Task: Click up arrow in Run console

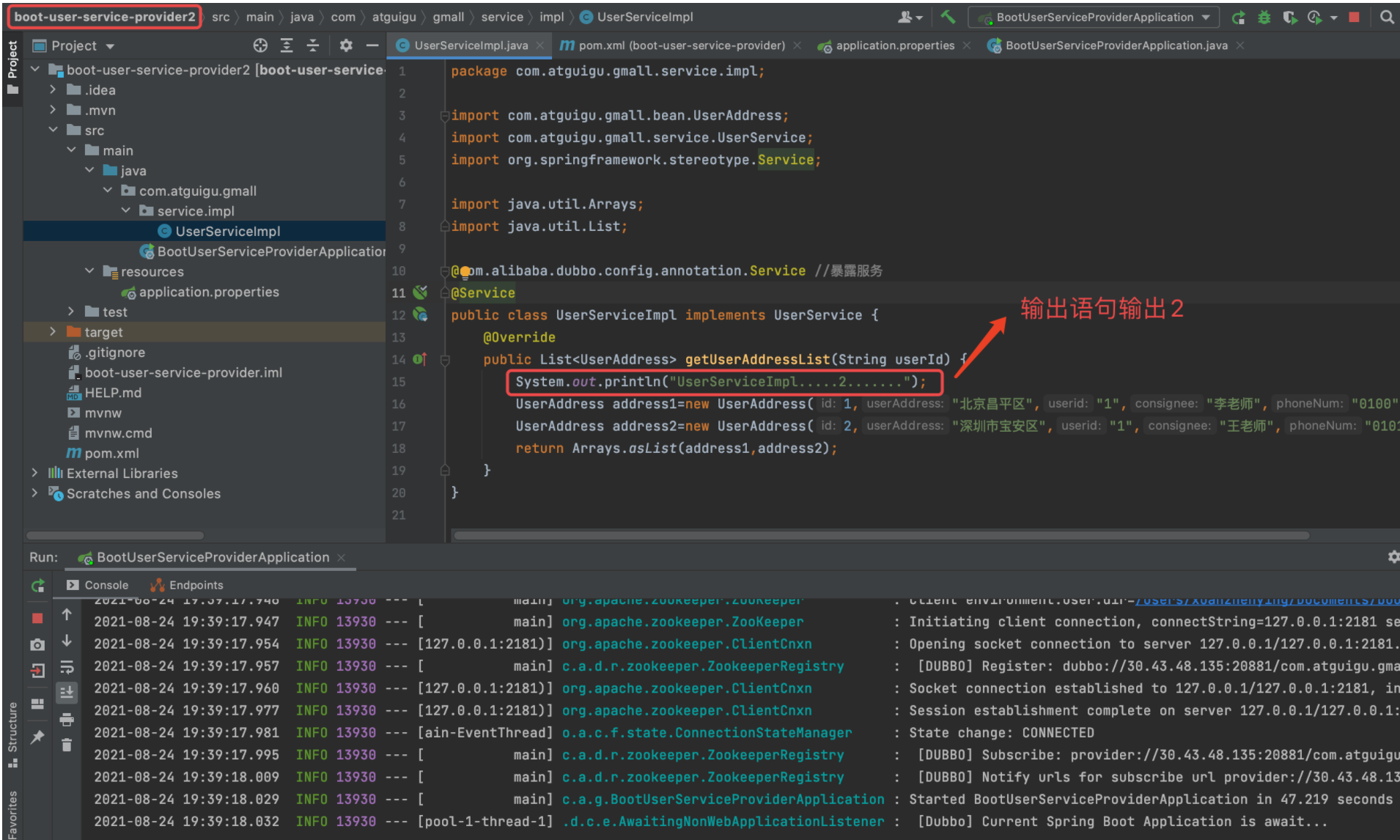Action: click(67, 614)
